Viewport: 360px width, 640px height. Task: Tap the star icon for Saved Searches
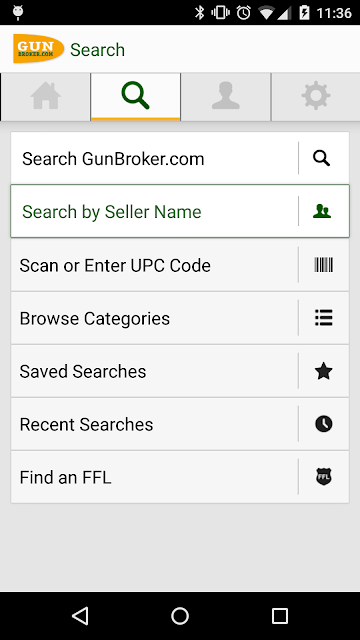324,371
